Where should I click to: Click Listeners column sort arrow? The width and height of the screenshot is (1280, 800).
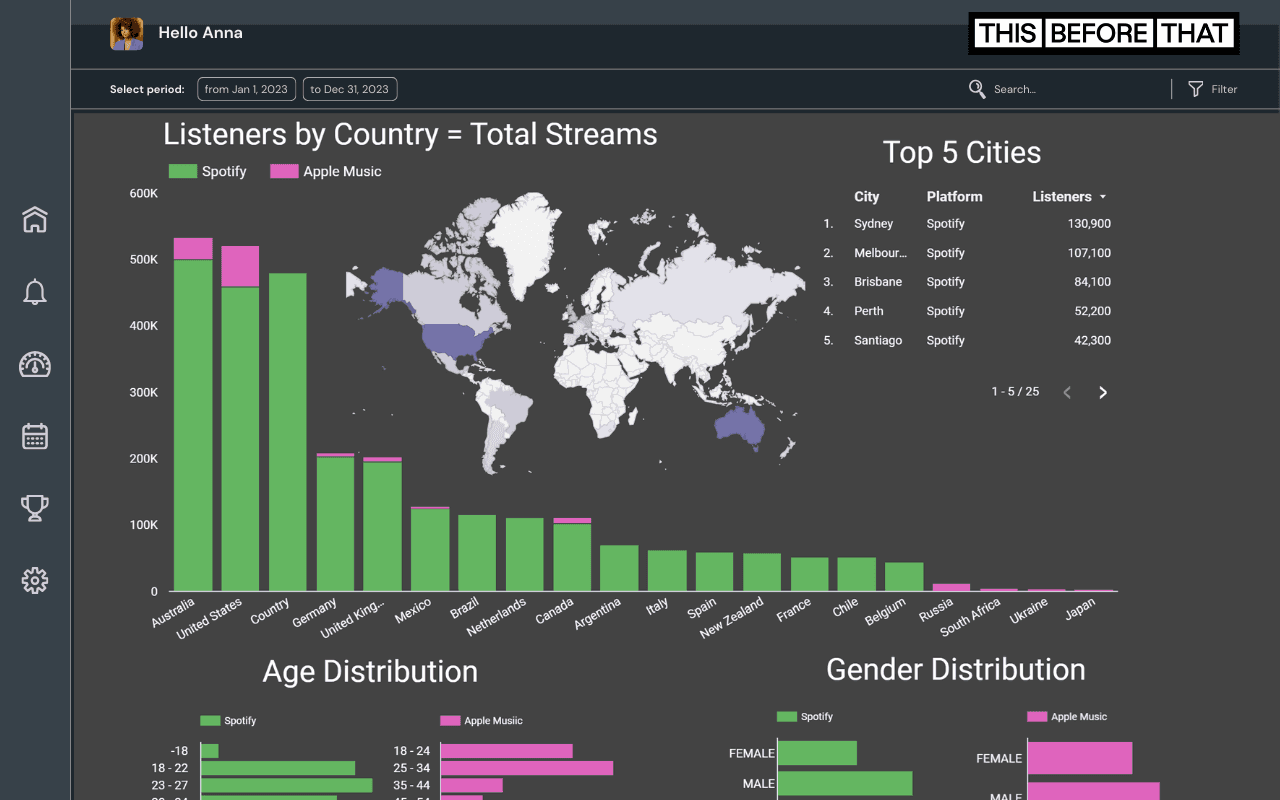[x=1103, y=197]
